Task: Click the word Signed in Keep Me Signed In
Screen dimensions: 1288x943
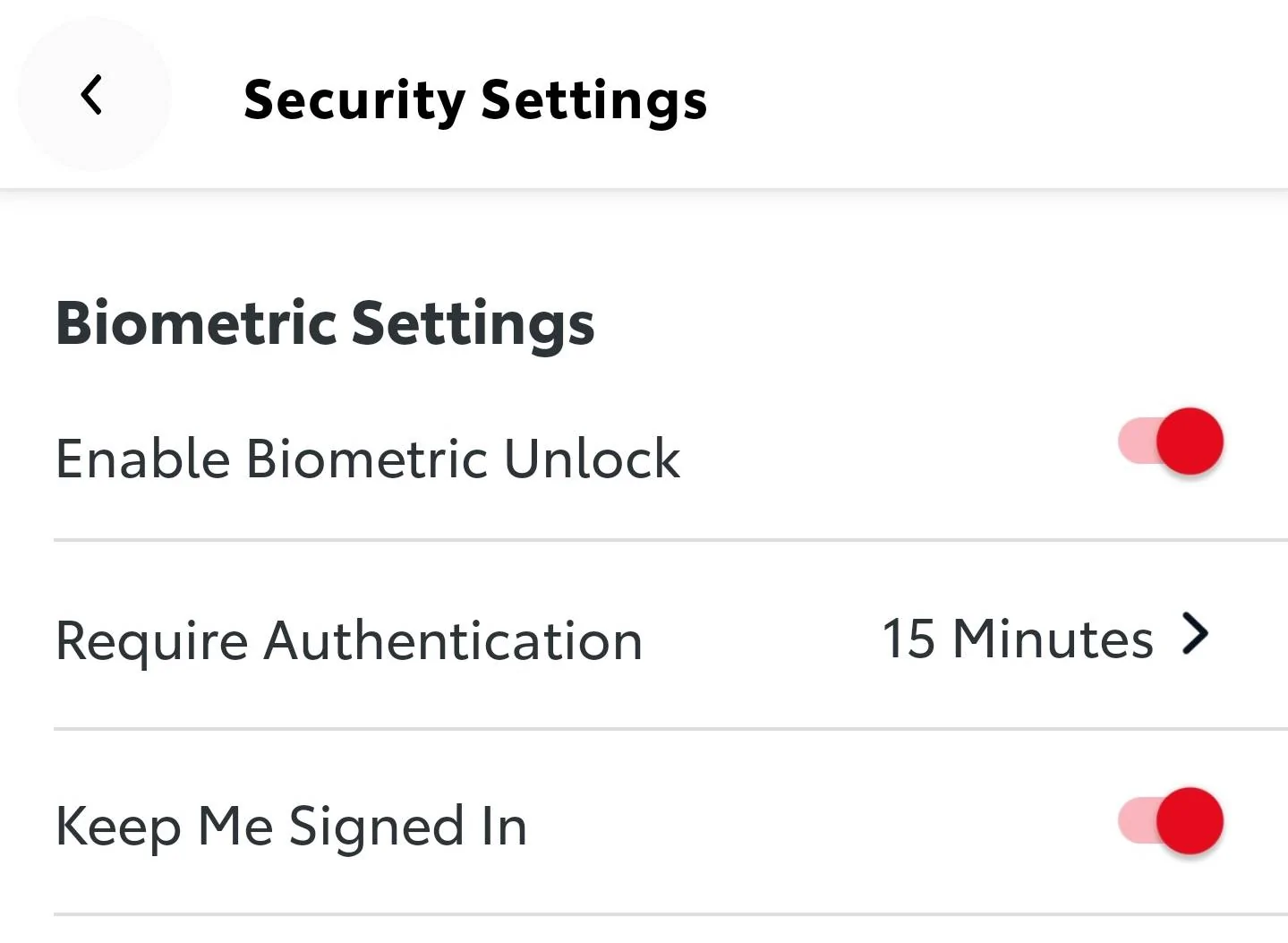Action: pyautogui.click(x=376, y=826)
